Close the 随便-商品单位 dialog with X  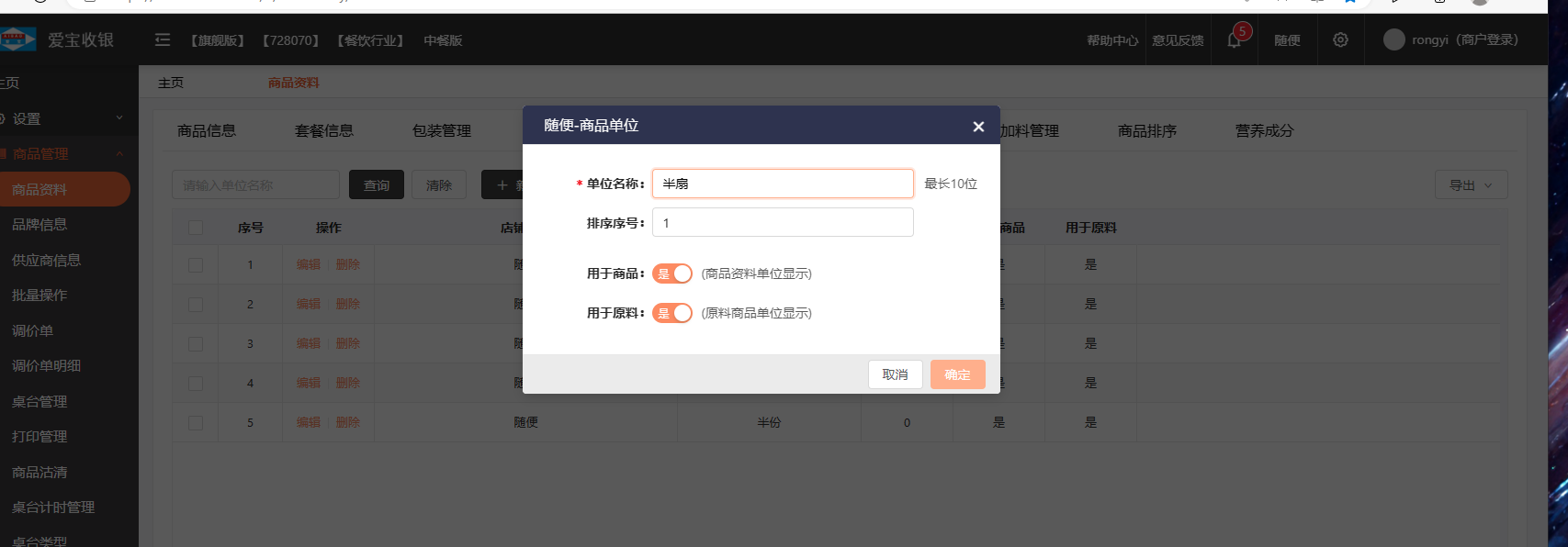click(978, 127)
